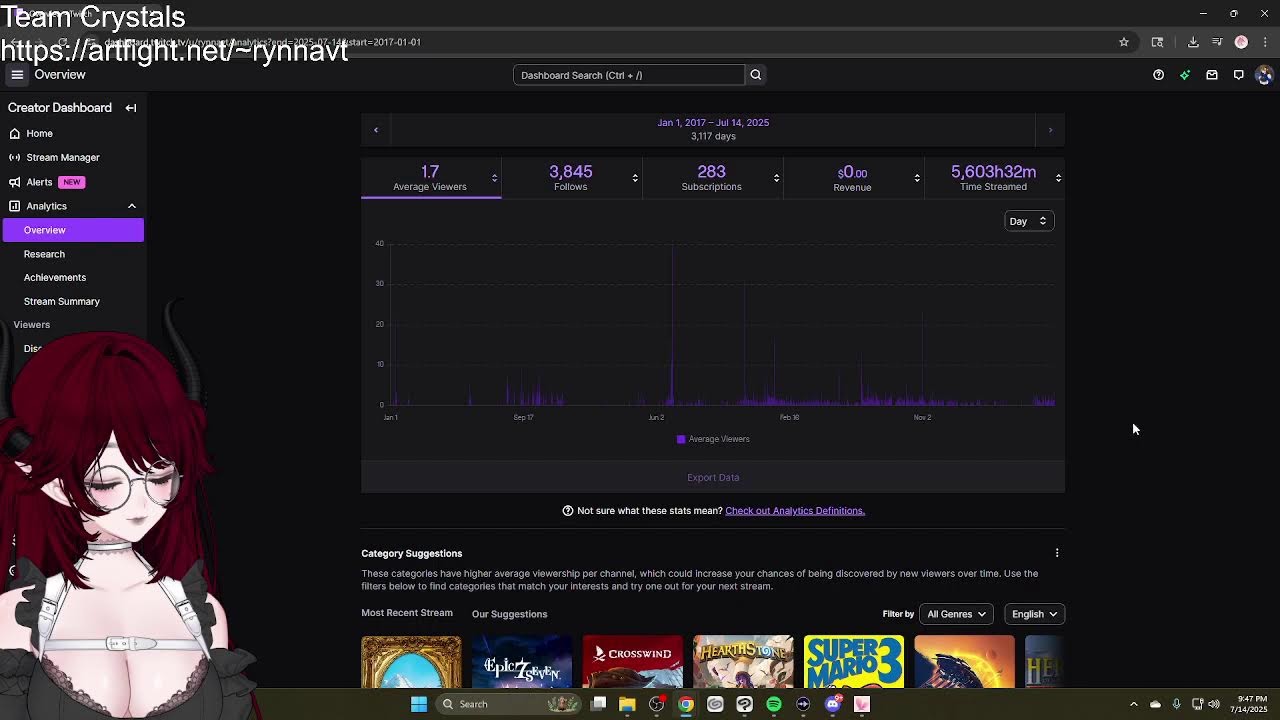This screenshot has width=1280, height=720.
Task: Open Research in the Analytics menu
Action: click(44, 254)
